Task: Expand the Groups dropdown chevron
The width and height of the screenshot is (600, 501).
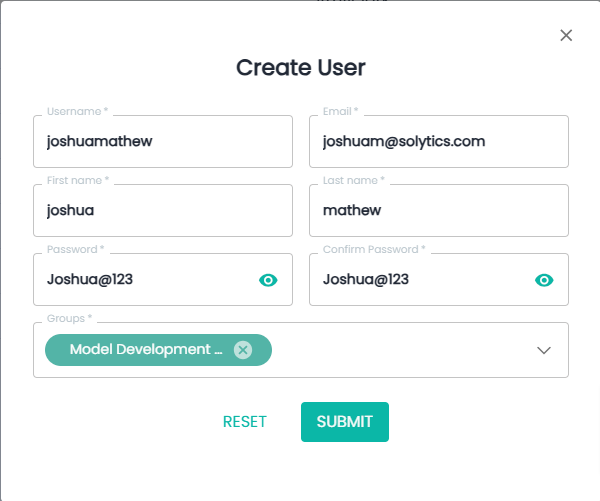Action: click(x=544, y=350)
